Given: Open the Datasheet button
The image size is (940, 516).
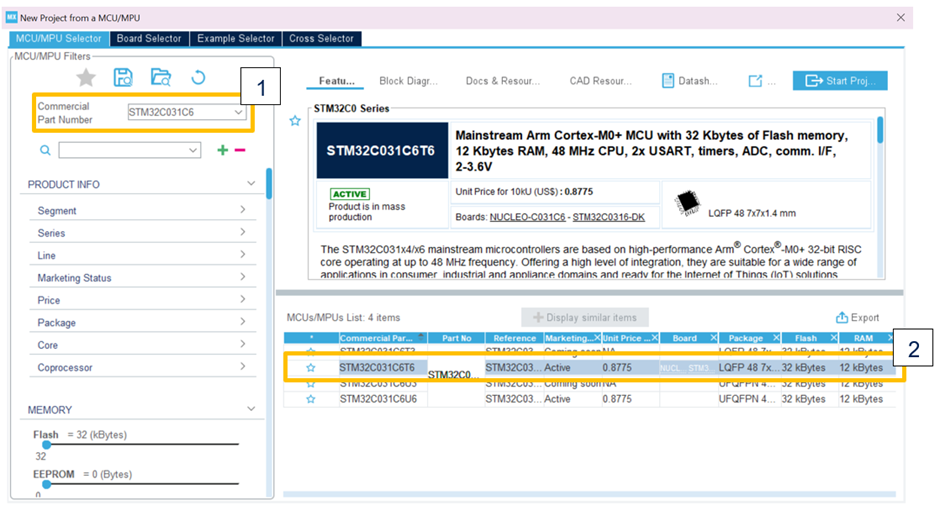Looking at the screenshot, I should click(x=689, y=81).
